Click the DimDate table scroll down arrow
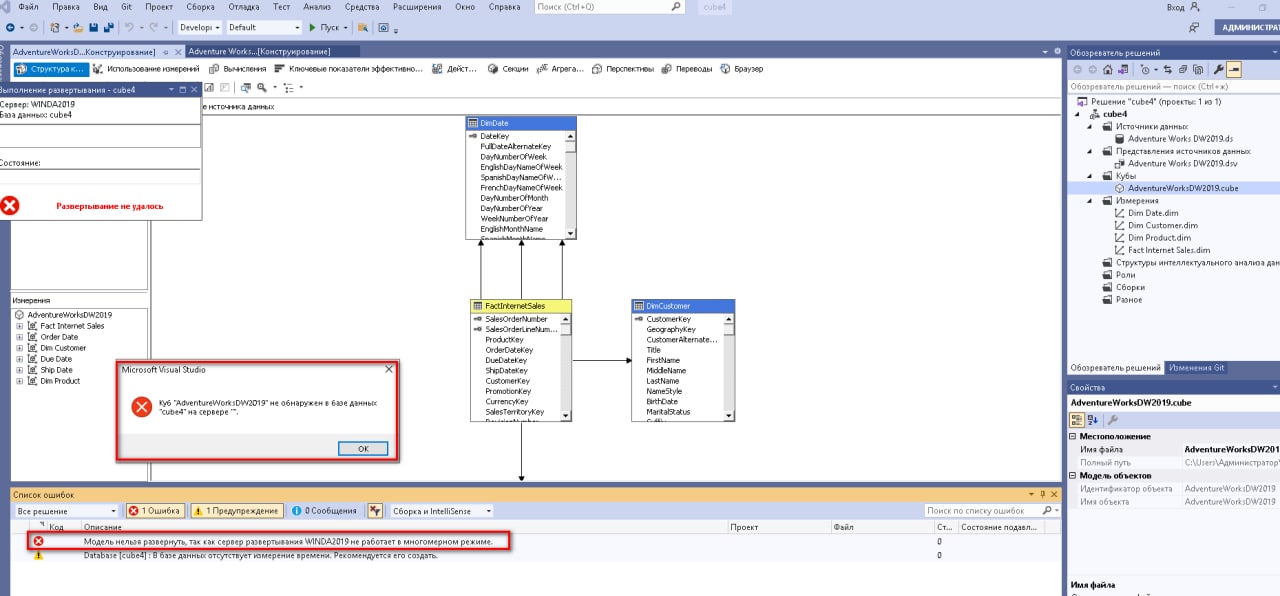 click(570, 233)
